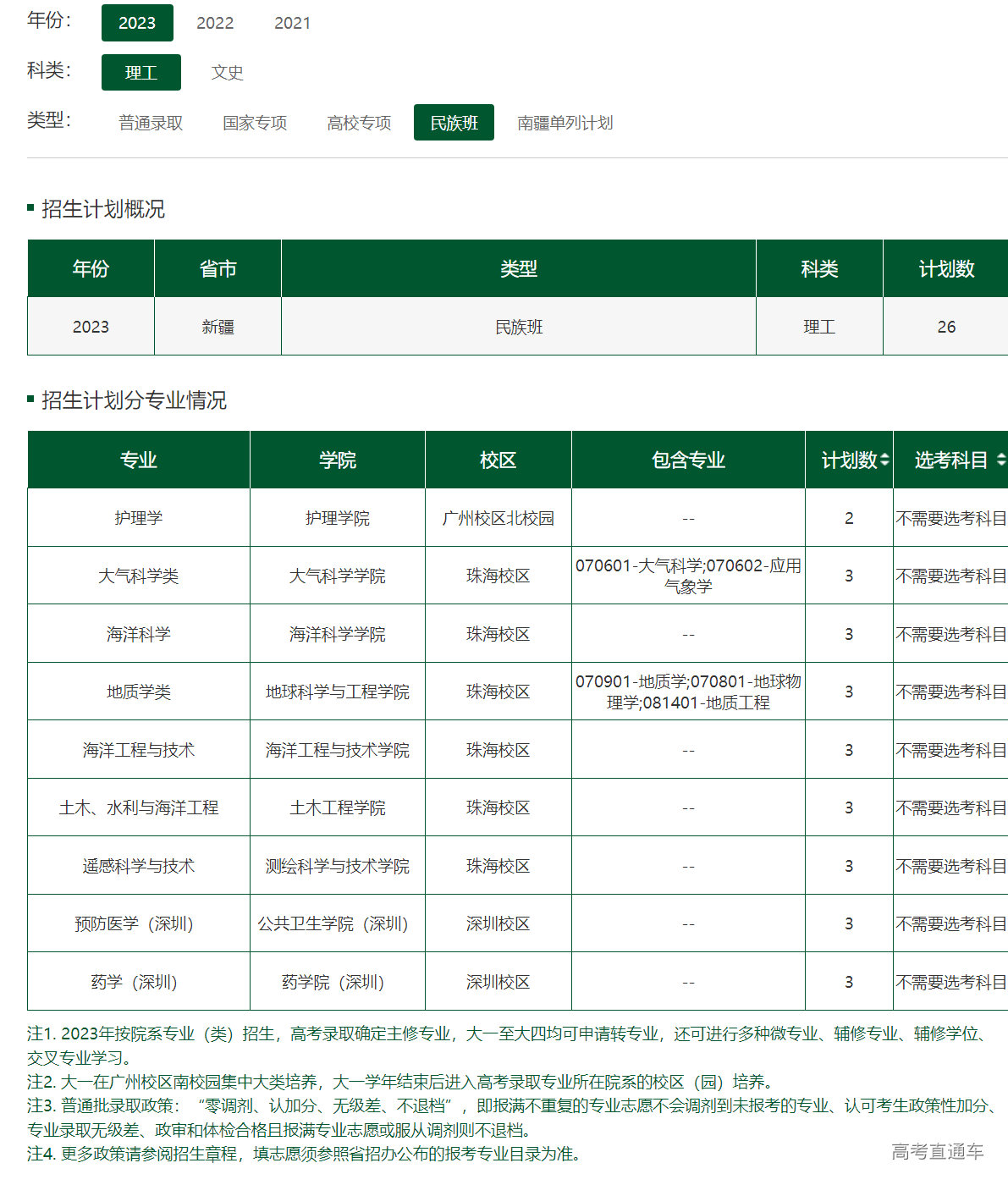Click the 地球科学与工程学院 cell
Image resolution: width=1008 pixels, height=1185 pixels.
pyautogui.click(x=337, y=692)
